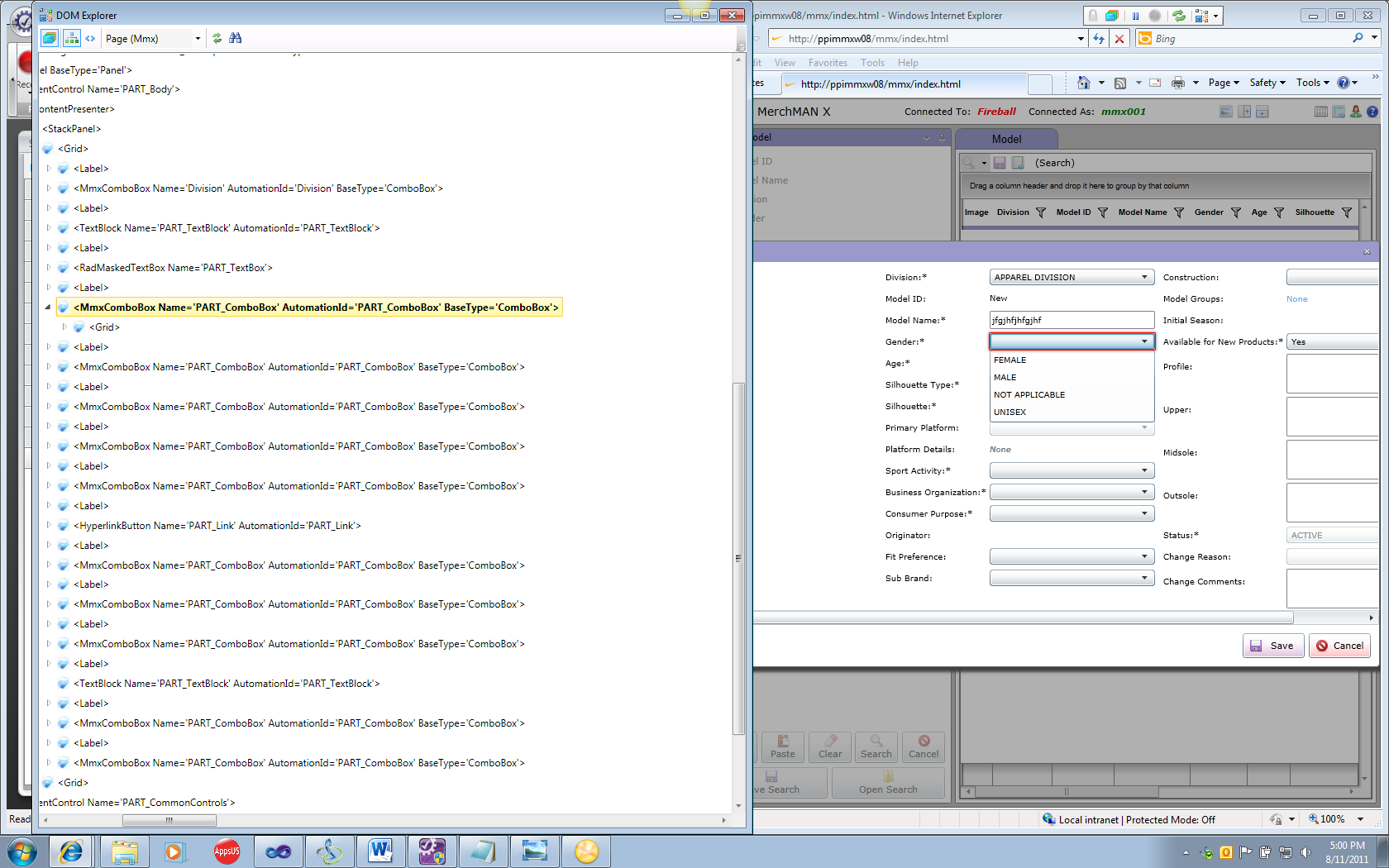Toggle the visual tree view button in DOM Explorer

coord(50,38)
